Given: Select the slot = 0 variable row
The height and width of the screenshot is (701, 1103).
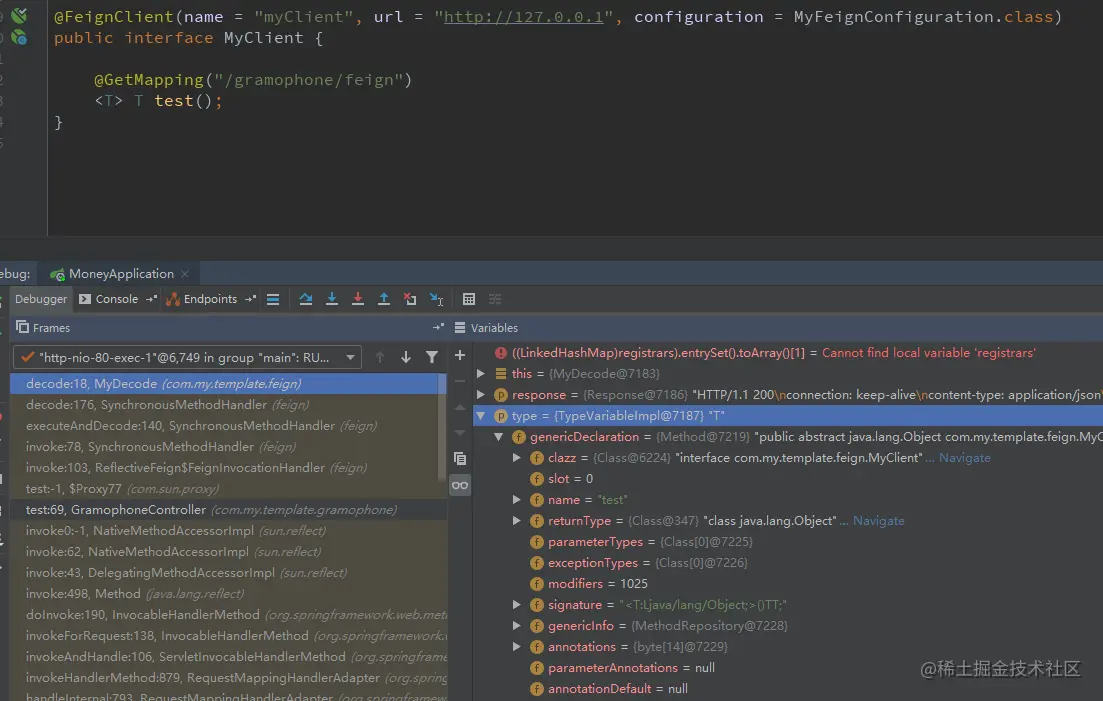Looking at the screenshot, I should (x=788, y=479).
